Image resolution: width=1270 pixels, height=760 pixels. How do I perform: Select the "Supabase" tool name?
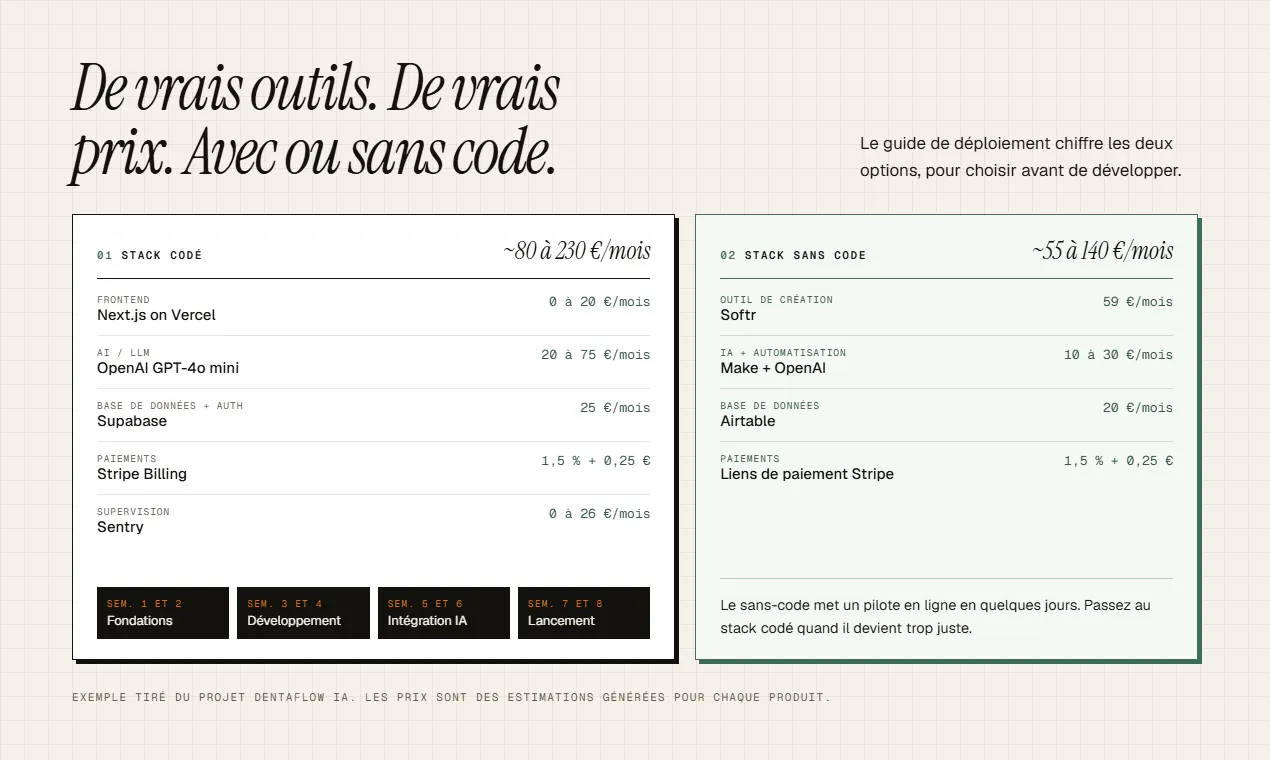point(132,421)
